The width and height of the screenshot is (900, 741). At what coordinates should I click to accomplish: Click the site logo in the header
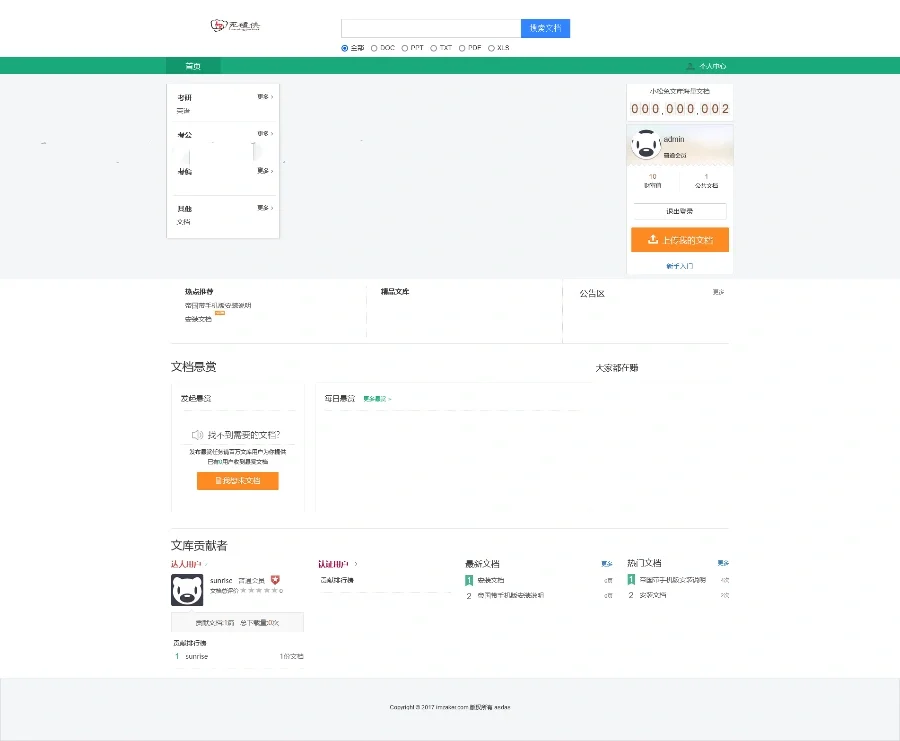(x=235, y=25)
